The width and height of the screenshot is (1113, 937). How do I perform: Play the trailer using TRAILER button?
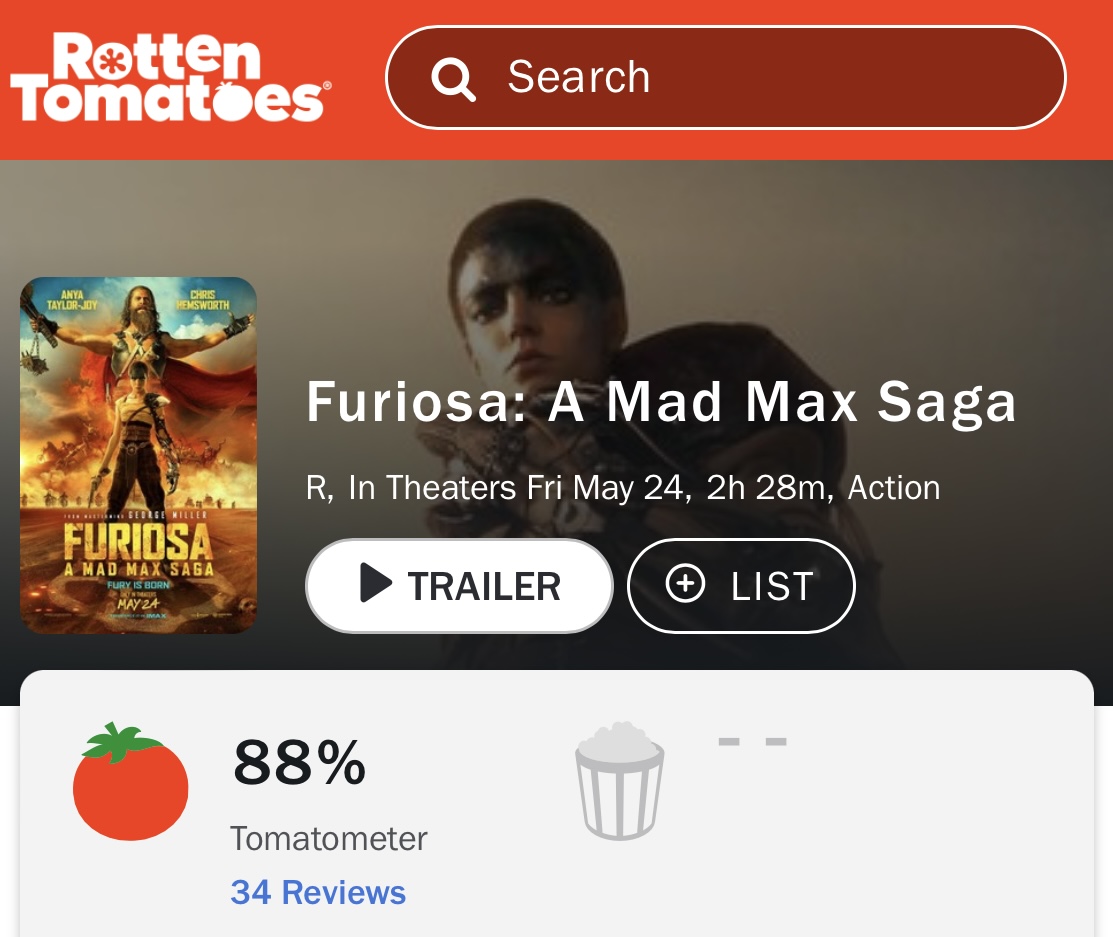[x=459, y=586]
